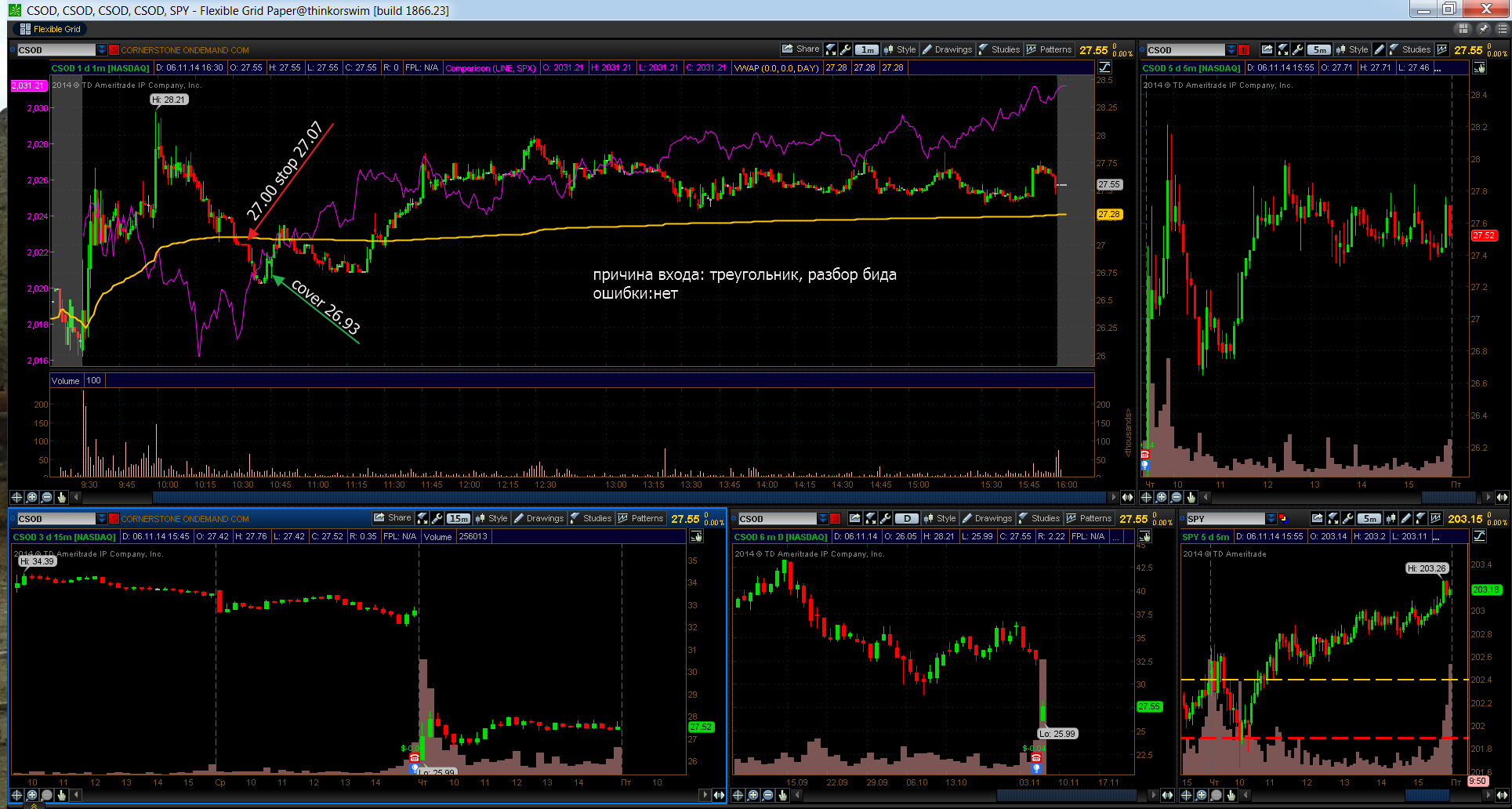The image size is (1512, 809).
Task: Click multicolor link indicator beside SPY
Action: pyautogui.click(x=1282, y=519)
